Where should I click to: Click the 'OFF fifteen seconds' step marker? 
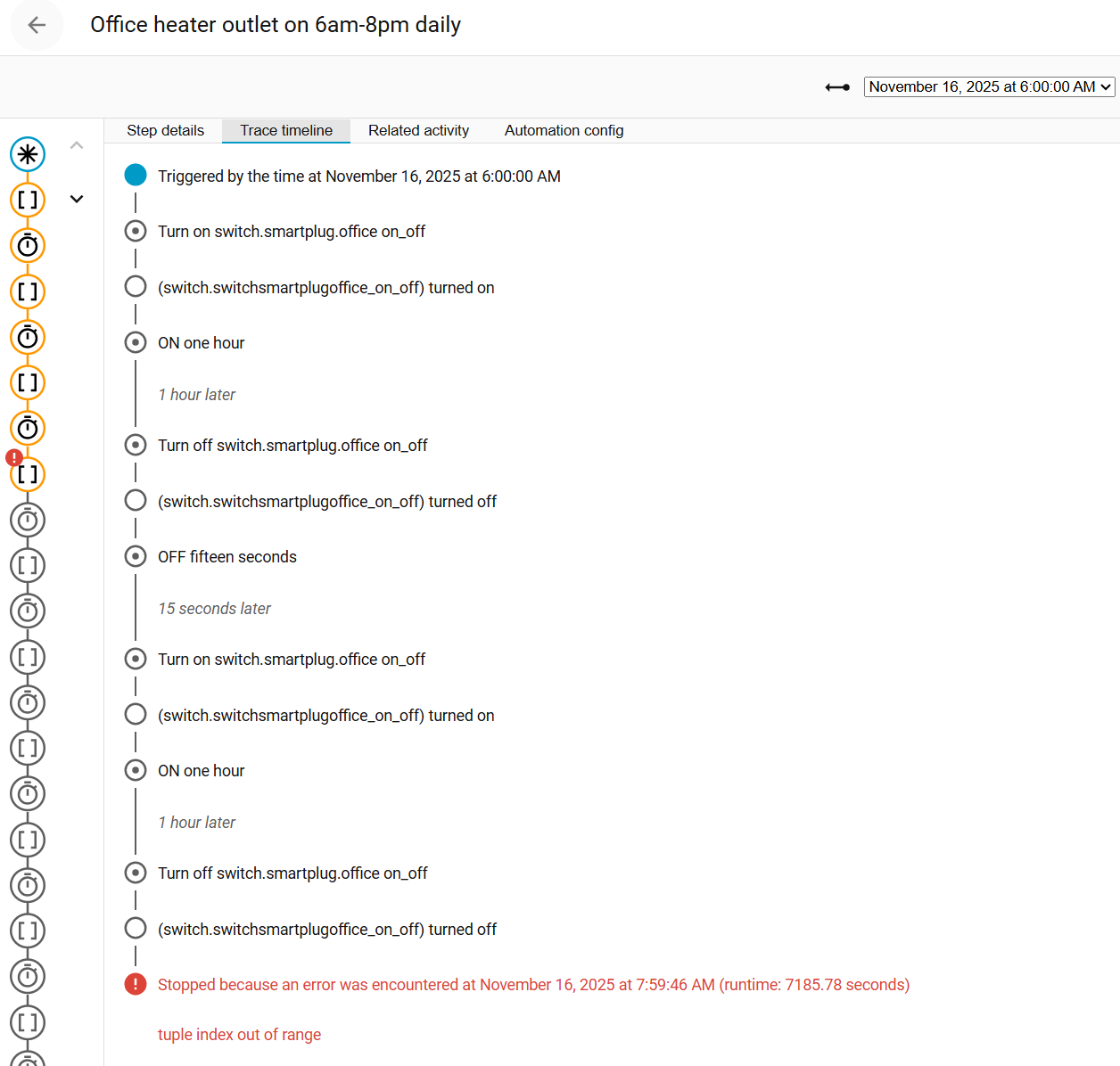coord(136,556)
